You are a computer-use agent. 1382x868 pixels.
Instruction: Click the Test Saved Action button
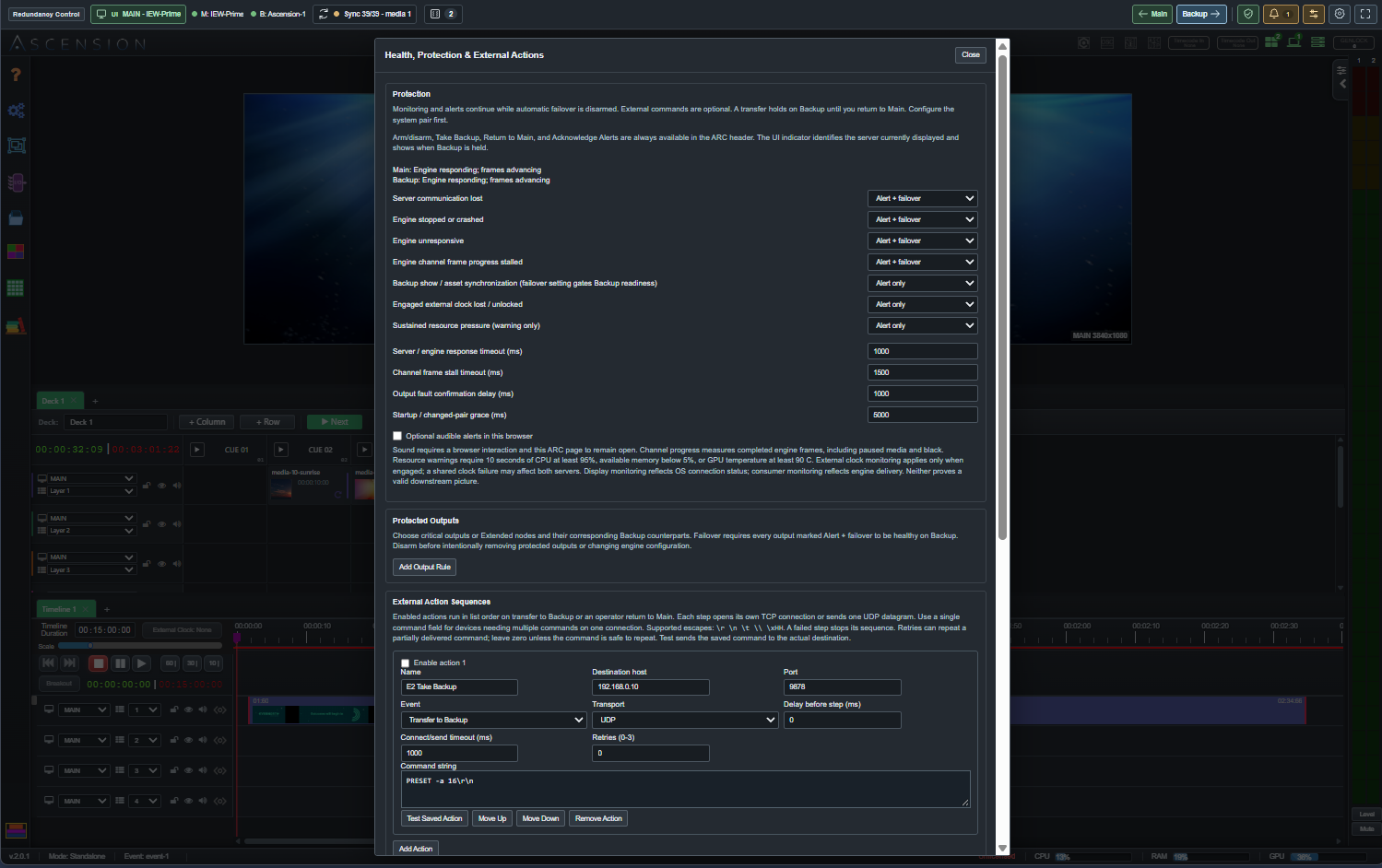tap(434, 818)
